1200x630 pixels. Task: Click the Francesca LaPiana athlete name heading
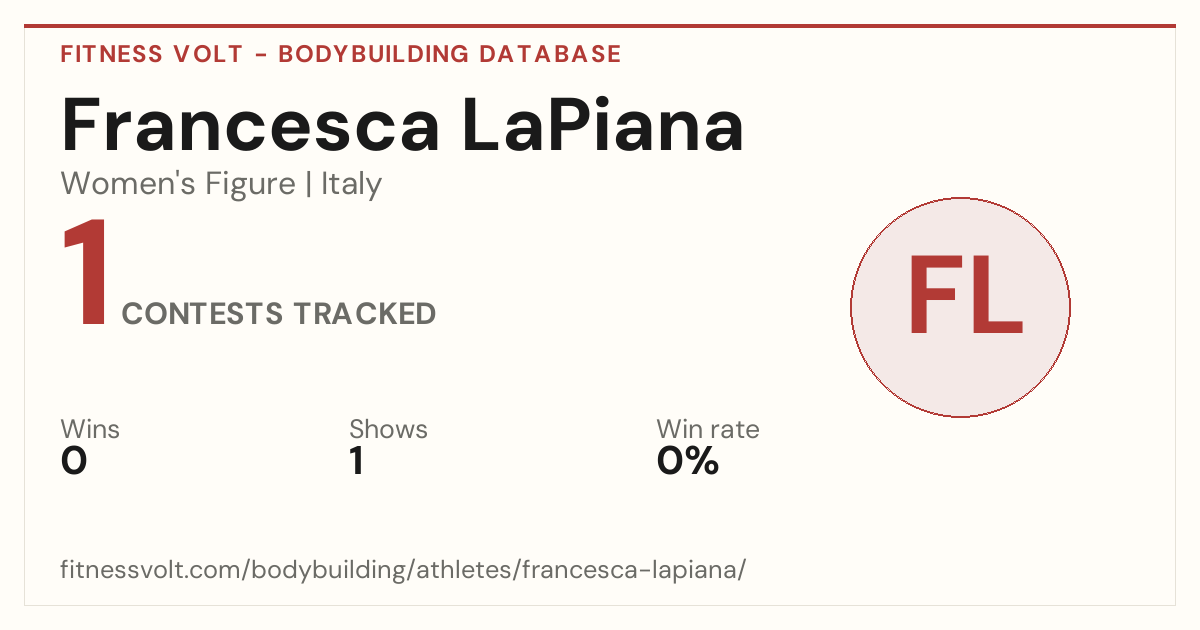pyautogui.click(x=403, y=125)
